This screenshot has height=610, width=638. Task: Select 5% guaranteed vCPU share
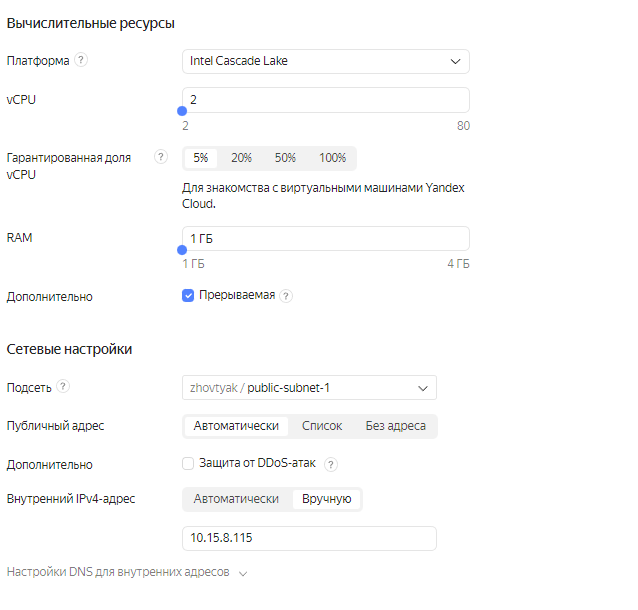point(201,158)
